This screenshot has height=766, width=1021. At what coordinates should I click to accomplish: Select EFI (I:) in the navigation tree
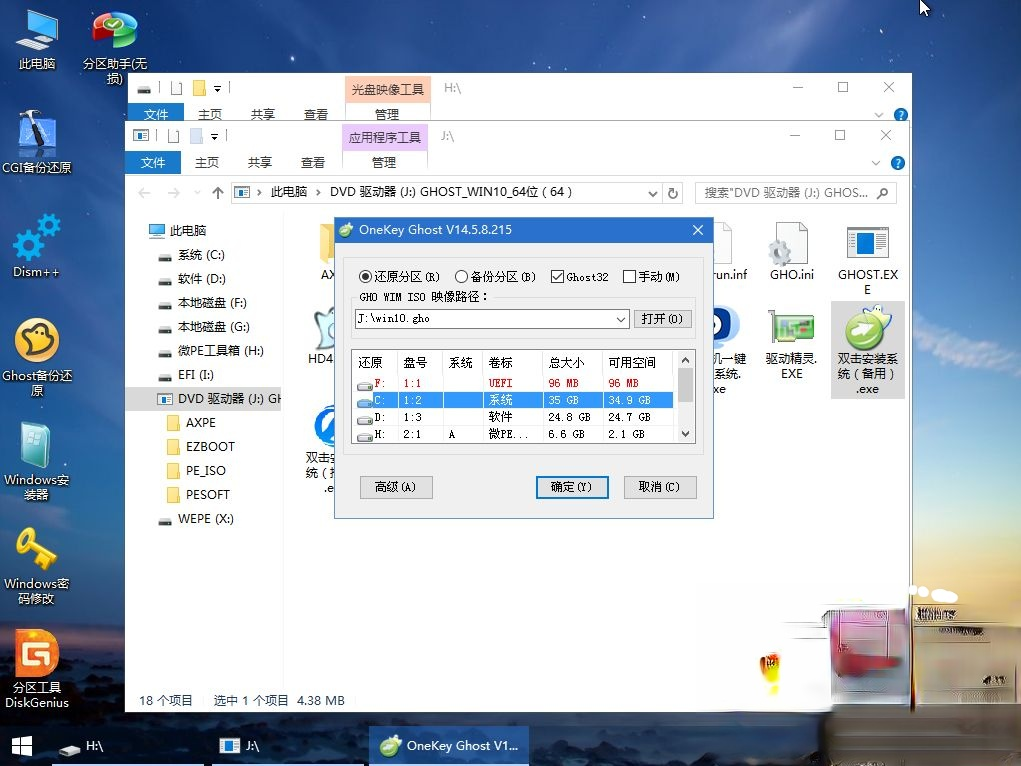pyautogui.click(x=195, y=375)
